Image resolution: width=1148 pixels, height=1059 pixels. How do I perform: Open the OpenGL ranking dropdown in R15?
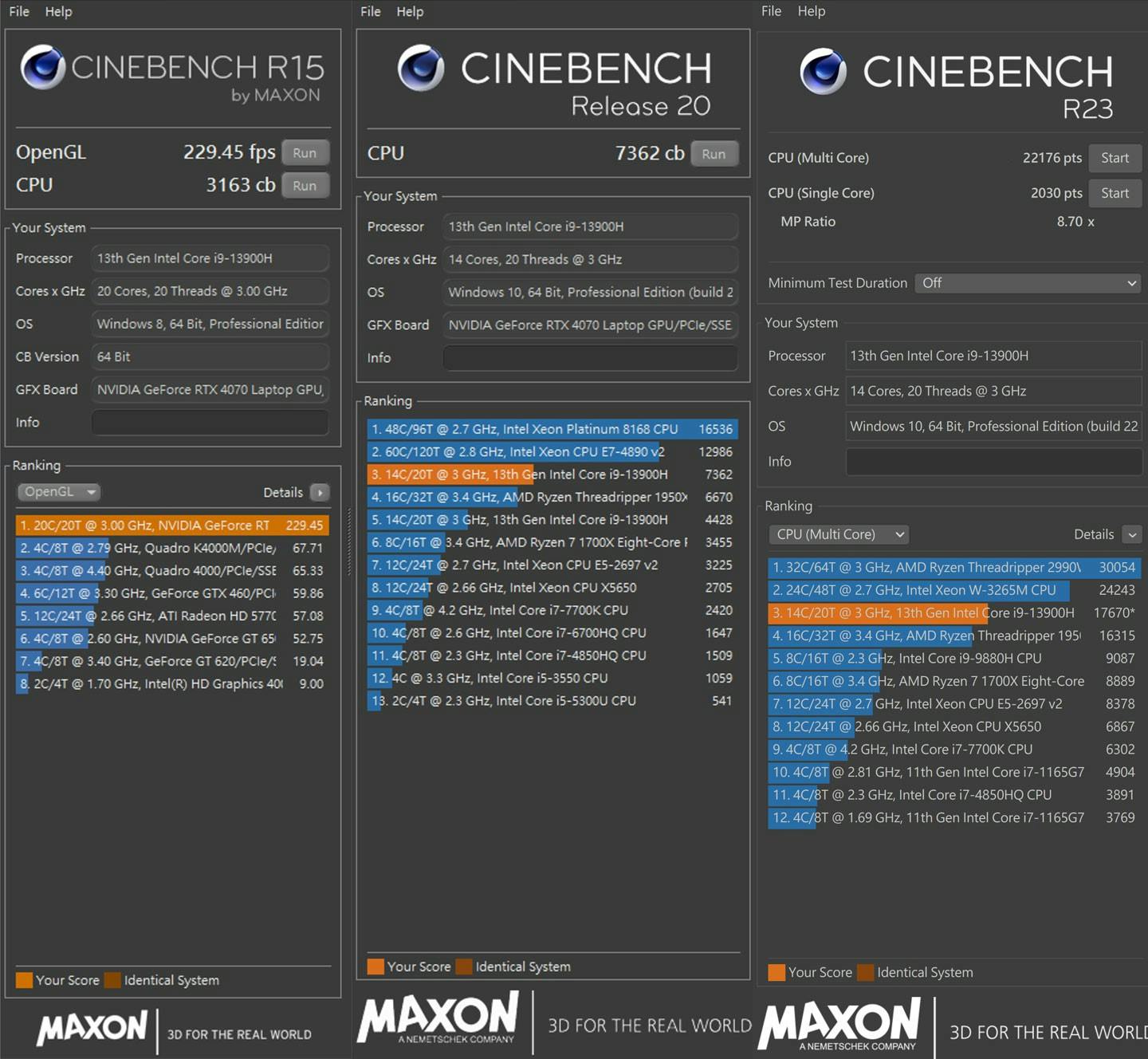pos(59,492)
